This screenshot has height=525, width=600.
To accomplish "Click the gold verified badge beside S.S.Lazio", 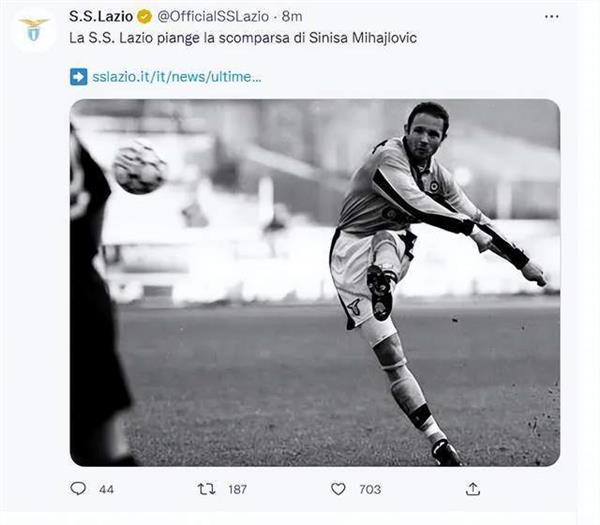I will point(144,17).
